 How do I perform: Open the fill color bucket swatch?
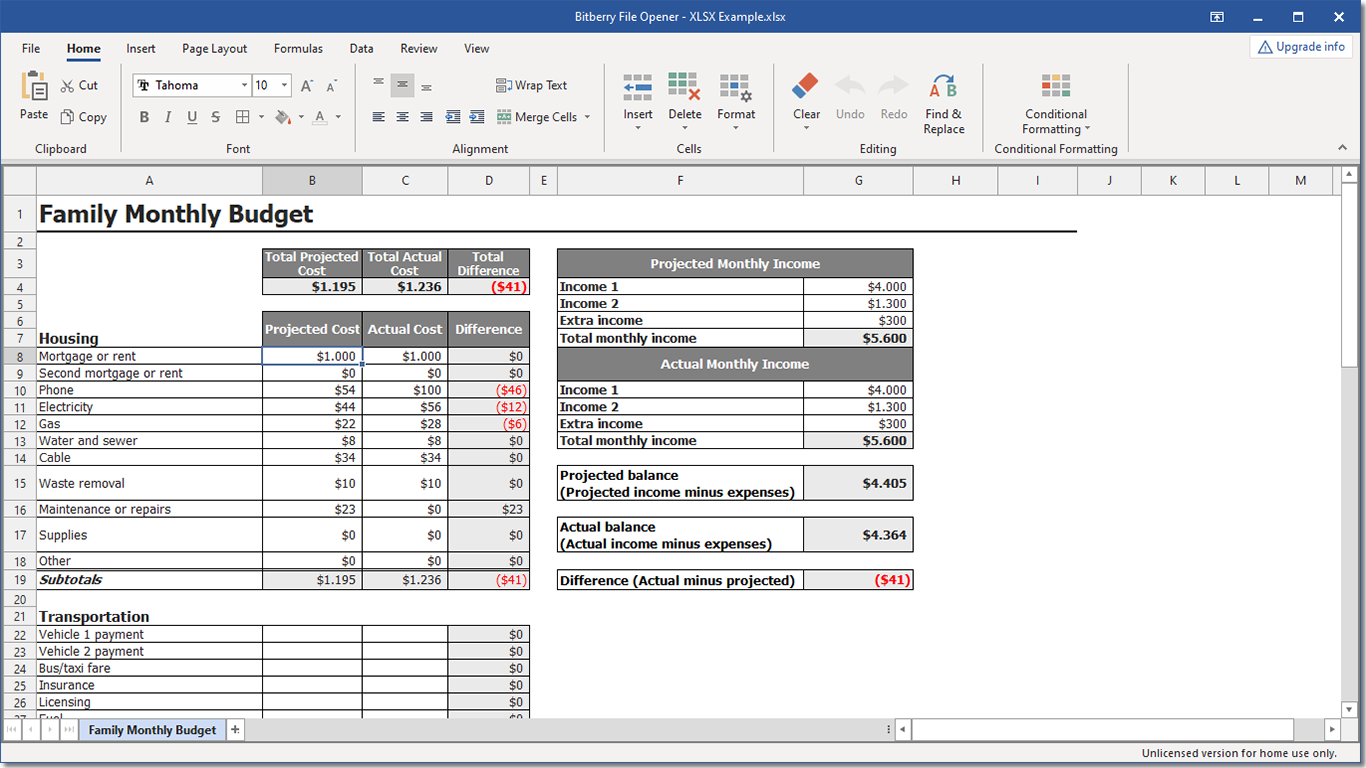click(283, 117)
